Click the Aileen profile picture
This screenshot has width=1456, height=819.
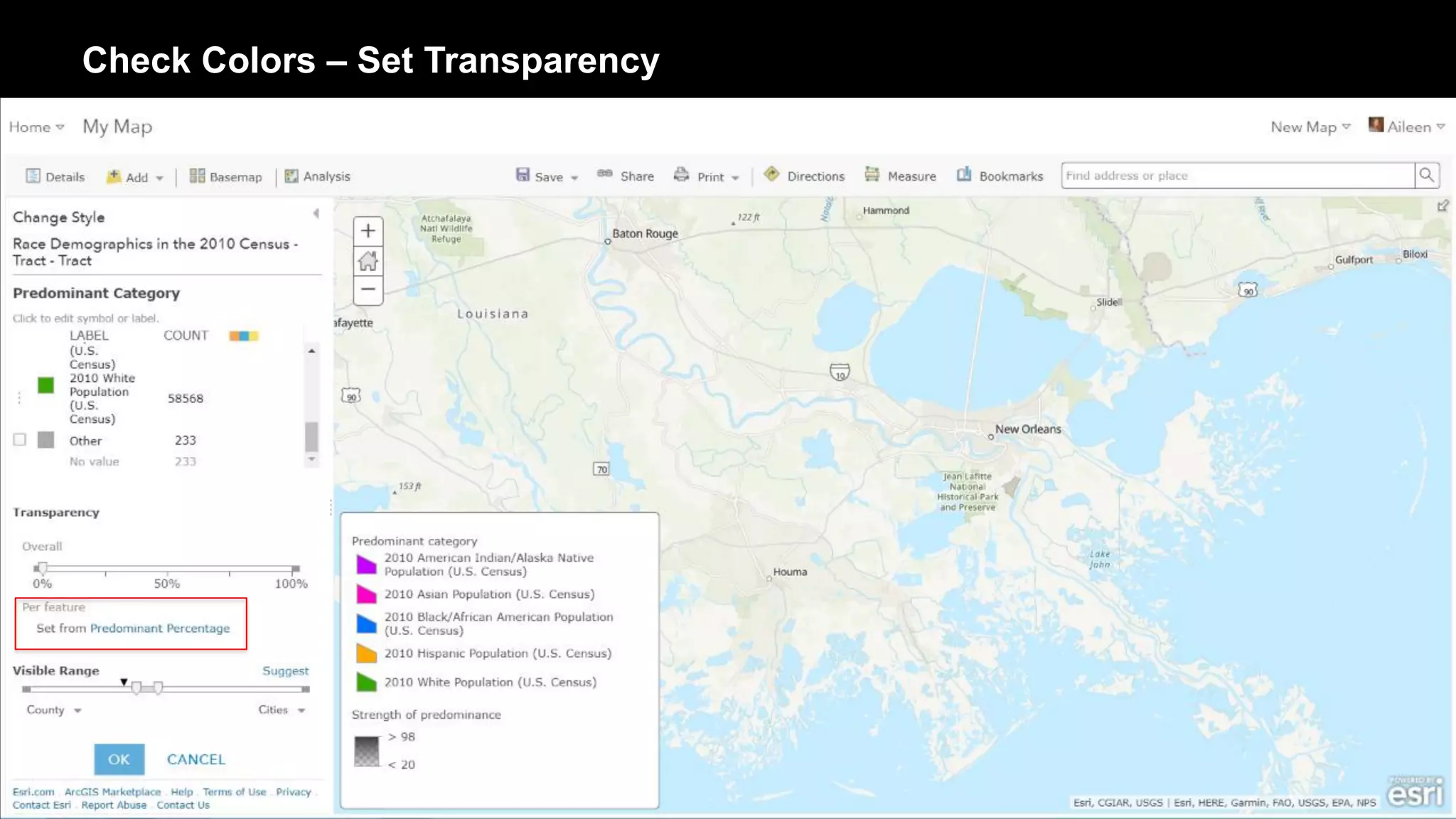[x=1376, y=125]
